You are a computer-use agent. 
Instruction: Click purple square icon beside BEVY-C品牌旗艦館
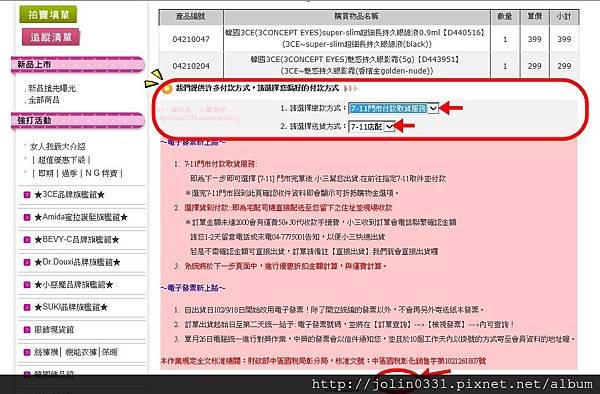point(27,240)
